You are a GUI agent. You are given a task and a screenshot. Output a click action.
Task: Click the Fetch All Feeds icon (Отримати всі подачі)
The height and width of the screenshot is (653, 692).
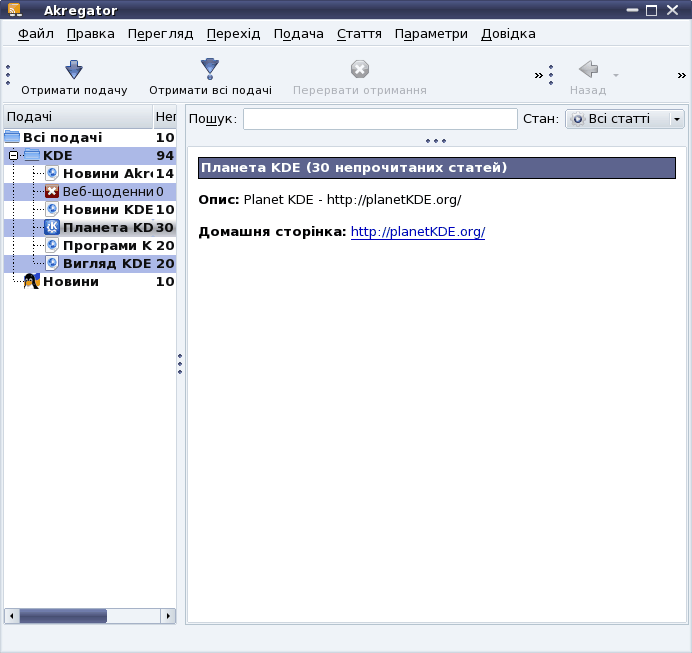click(210, 70)
